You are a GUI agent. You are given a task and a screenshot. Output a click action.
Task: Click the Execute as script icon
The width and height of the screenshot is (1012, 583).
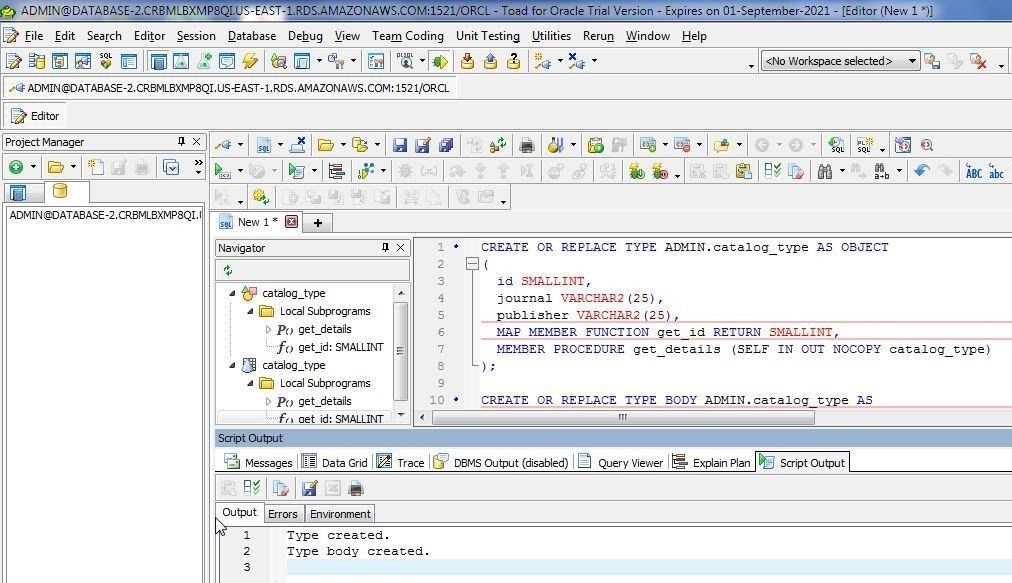pos(297,171)
